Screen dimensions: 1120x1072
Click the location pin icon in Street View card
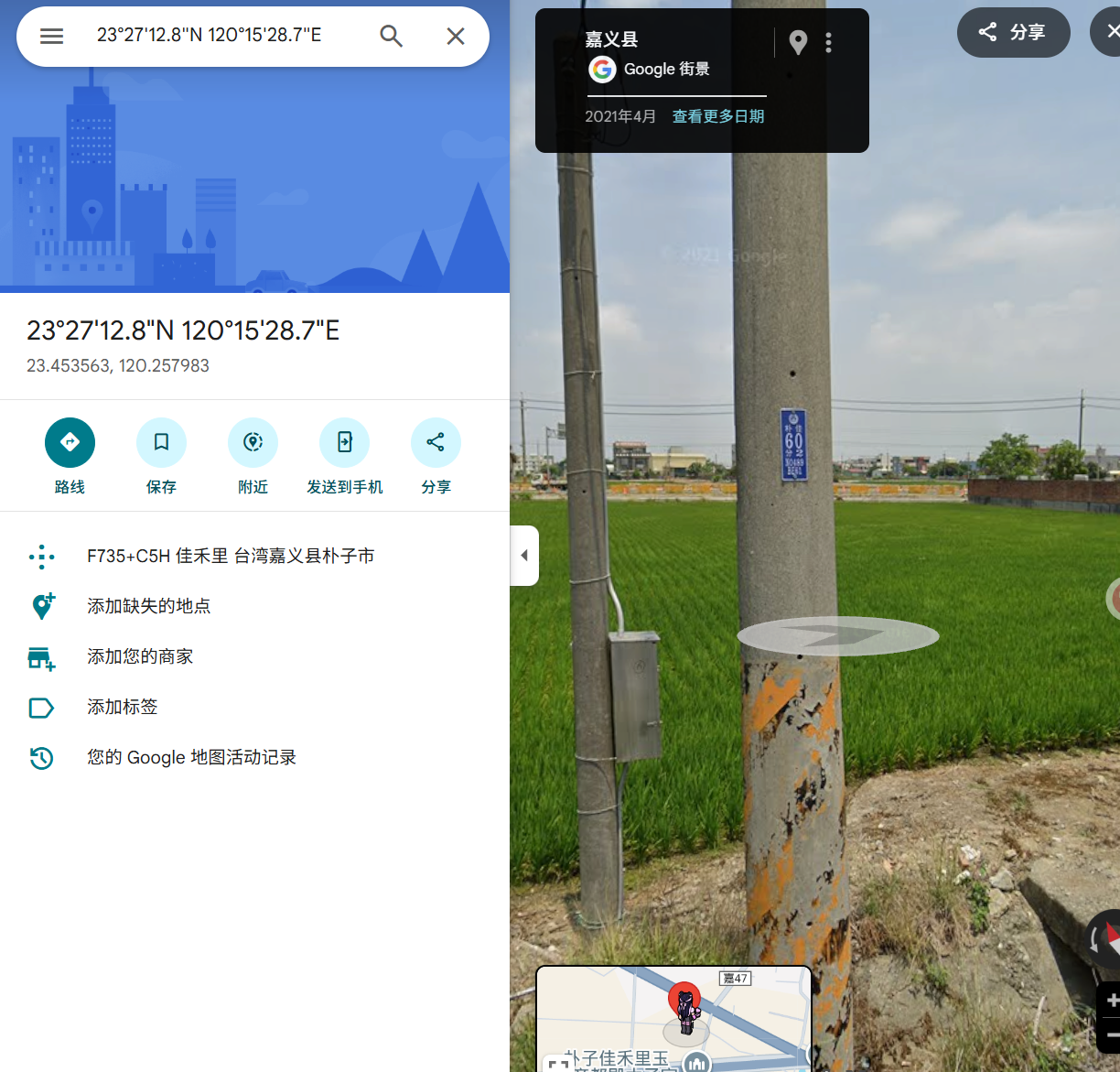(798, 42)
